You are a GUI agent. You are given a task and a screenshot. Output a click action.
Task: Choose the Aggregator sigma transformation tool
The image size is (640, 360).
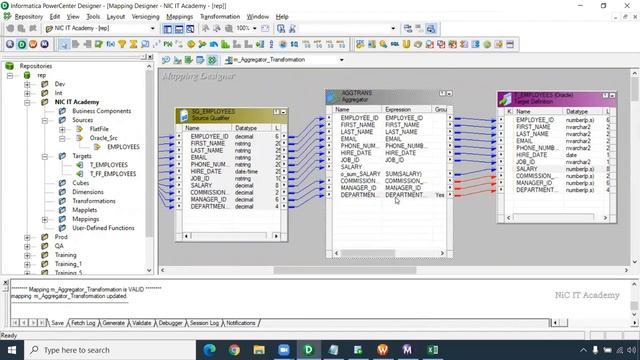(133, 44)
